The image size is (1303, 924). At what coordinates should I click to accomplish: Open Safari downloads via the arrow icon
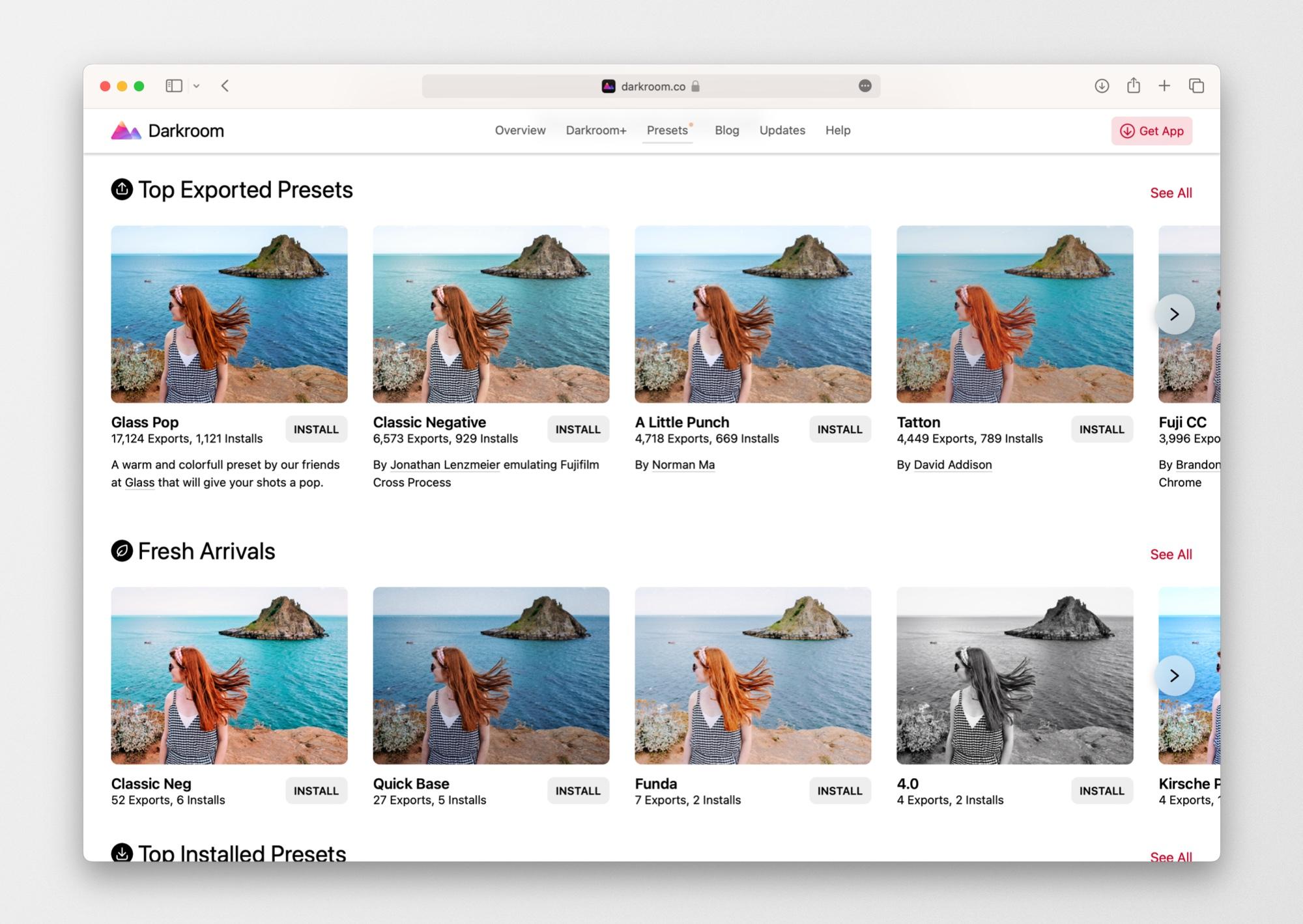[1101, 85]
